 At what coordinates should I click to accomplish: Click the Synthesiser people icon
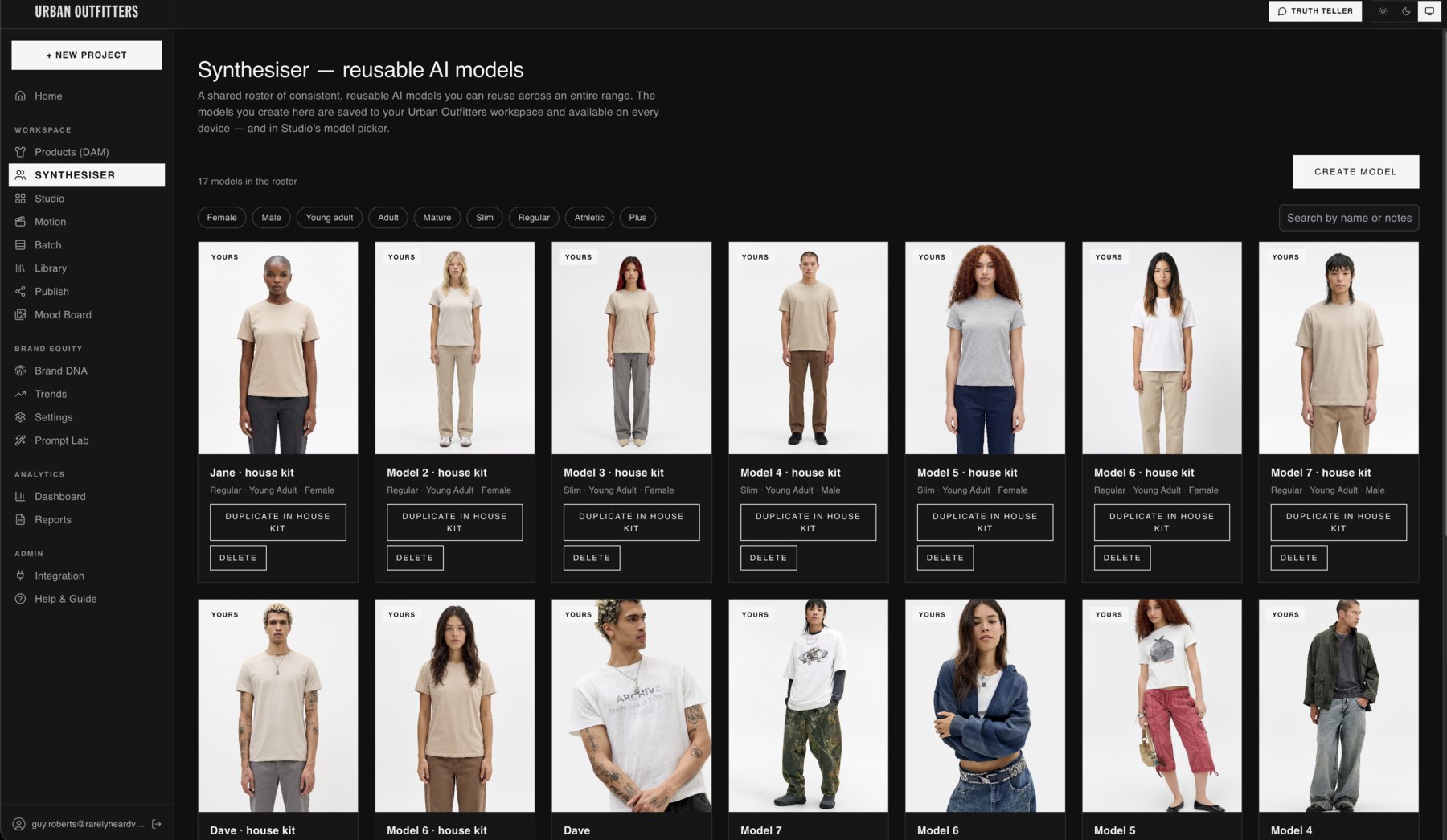coord(20,175)
